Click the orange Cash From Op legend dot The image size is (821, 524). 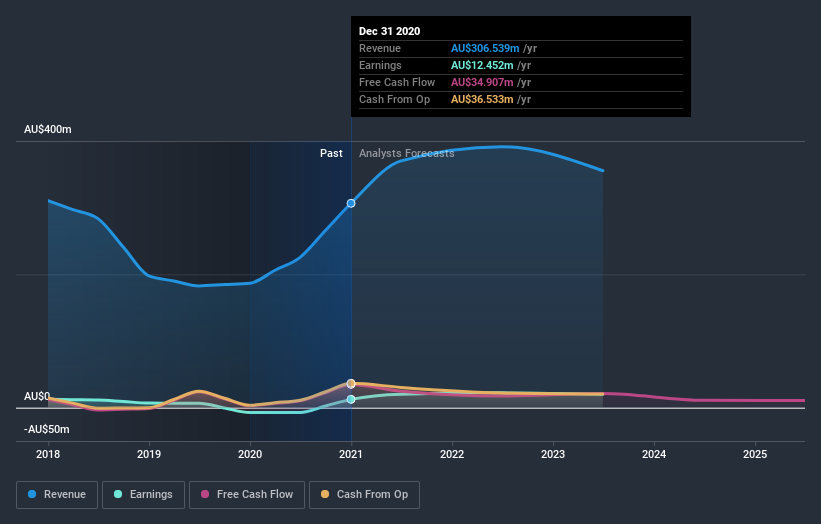click(x=325, y=494)
